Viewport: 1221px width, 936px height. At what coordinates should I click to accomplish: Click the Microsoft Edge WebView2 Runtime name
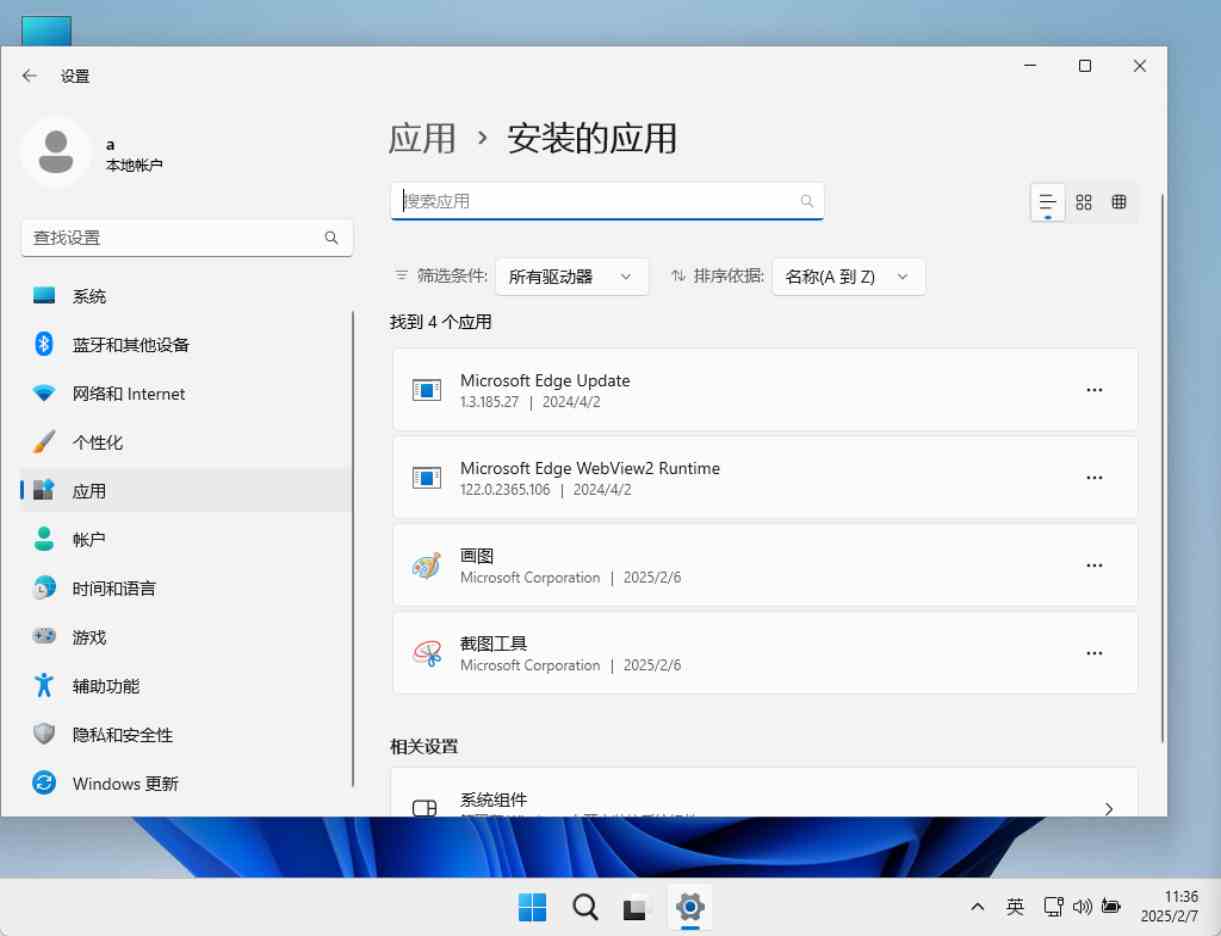point(590,468)
